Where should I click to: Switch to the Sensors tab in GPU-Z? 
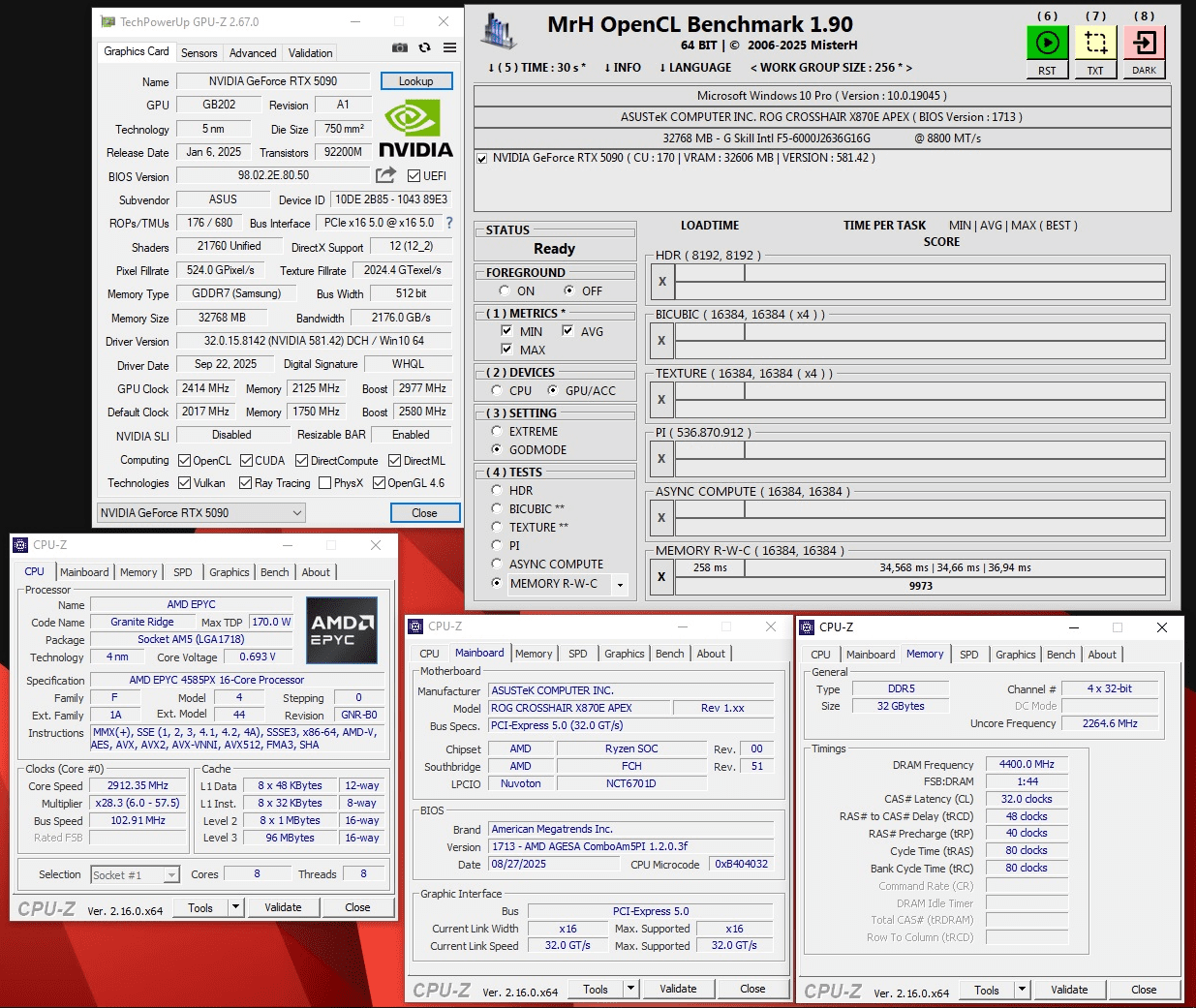[x=199, y=53]
